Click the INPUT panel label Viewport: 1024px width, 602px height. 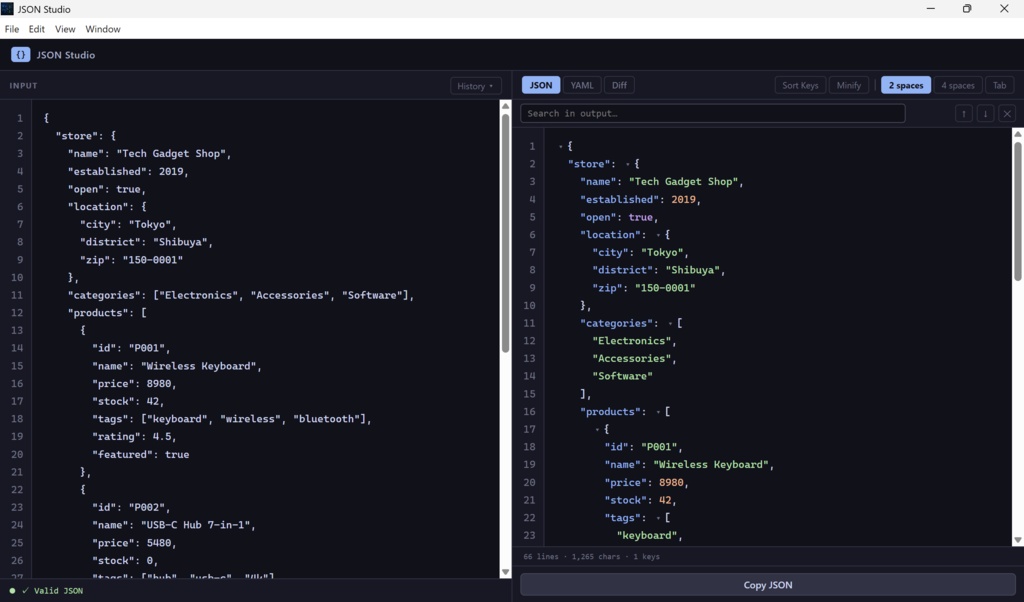24,86
